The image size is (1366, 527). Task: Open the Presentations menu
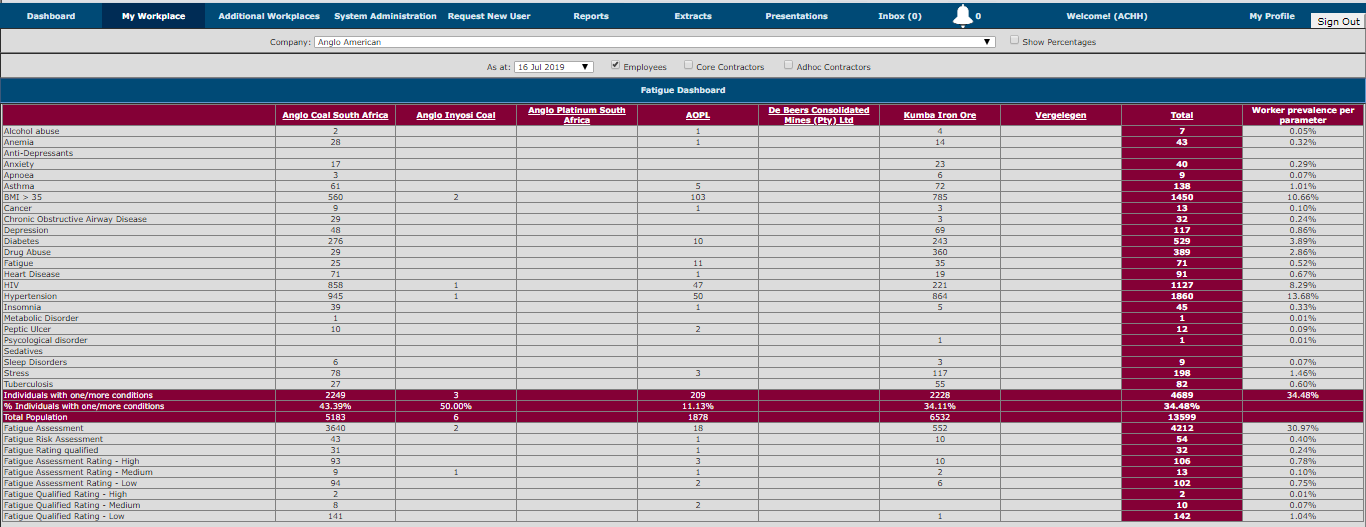(796, 16)
